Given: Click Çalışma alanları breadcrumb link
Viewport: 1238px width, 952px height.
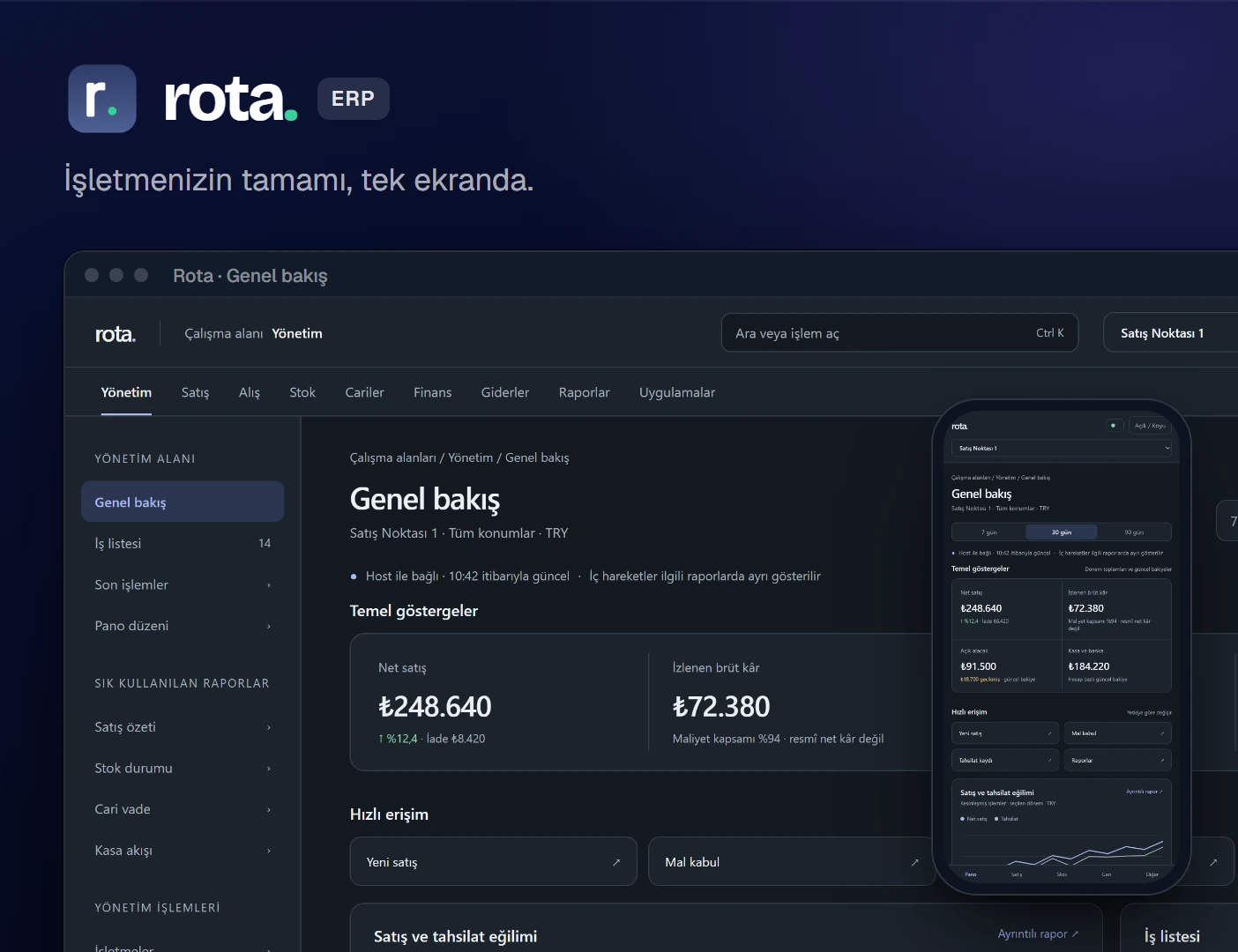Looking at the screenshot, I should (x=393, y=457).
